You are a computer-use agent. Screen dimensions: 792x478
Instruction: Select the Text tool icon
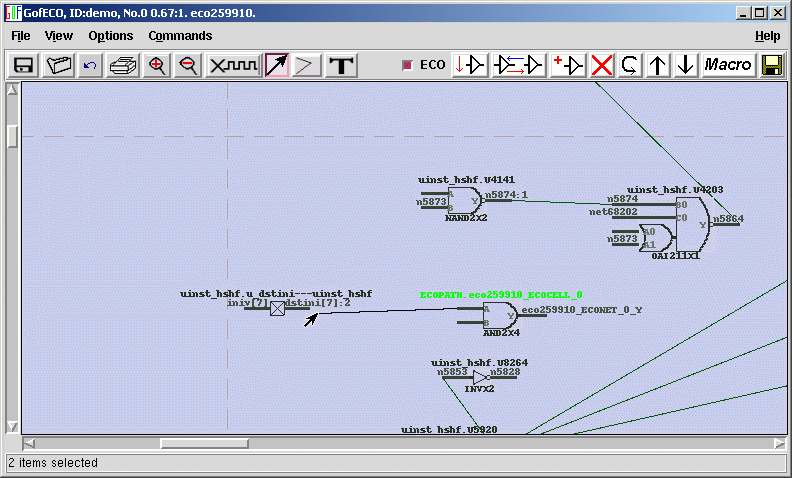coord(342,65)
